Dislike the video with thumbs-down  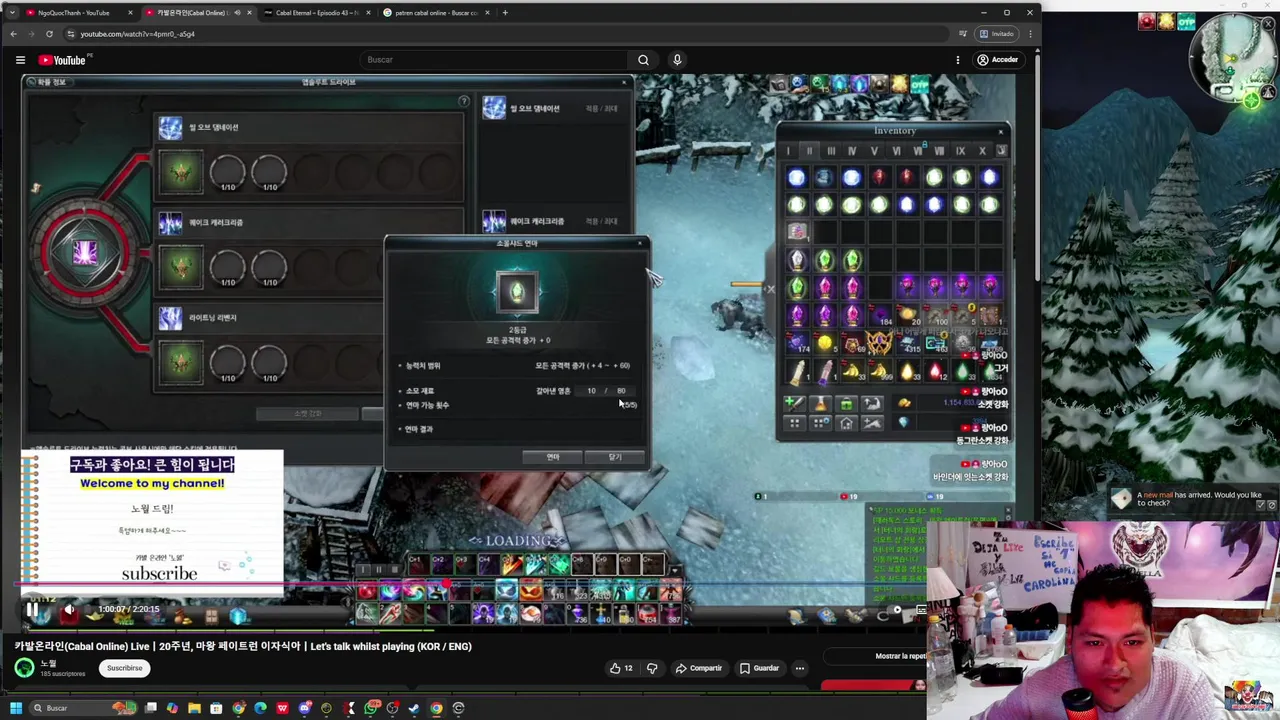pyautogui.click(x=652, y=668)
